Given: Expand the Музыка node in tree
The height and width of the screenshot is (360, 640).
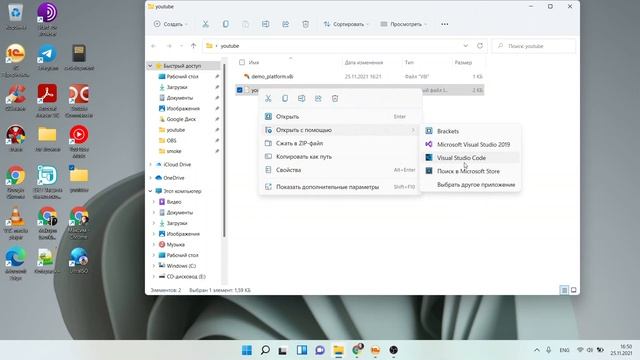Looking at the screenshot, I should click(x=154, y=244).
